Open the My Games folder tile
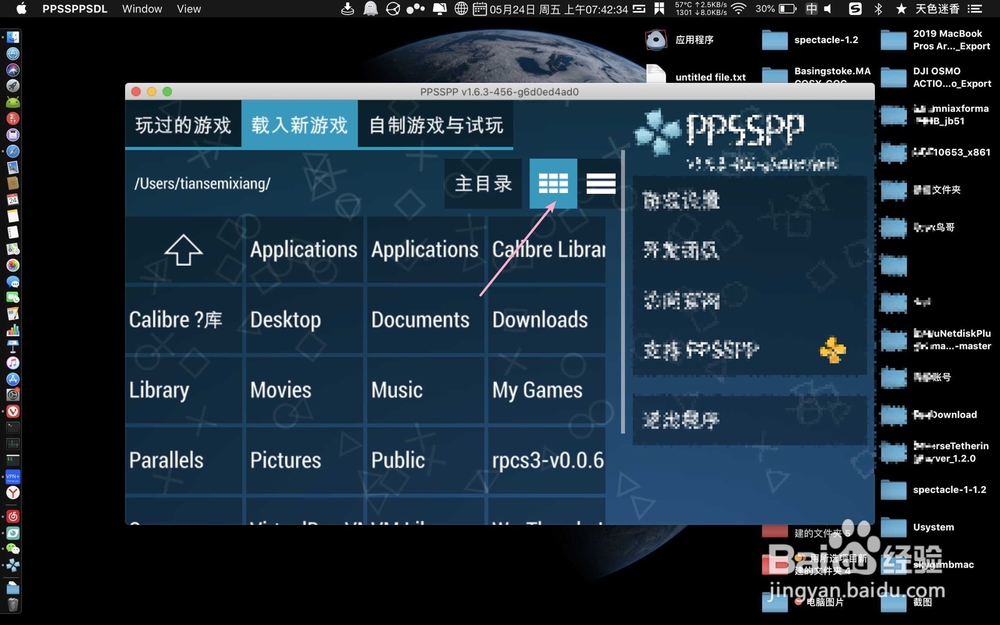Image resolution: width=1000 pixels, height=625 pixels. pos(547,390)
